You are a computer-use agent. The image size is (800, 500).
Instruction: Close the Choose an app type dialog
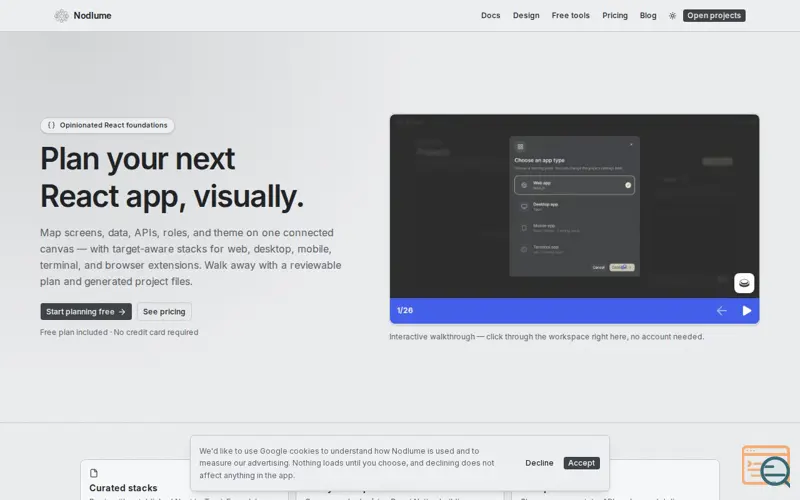631,144
